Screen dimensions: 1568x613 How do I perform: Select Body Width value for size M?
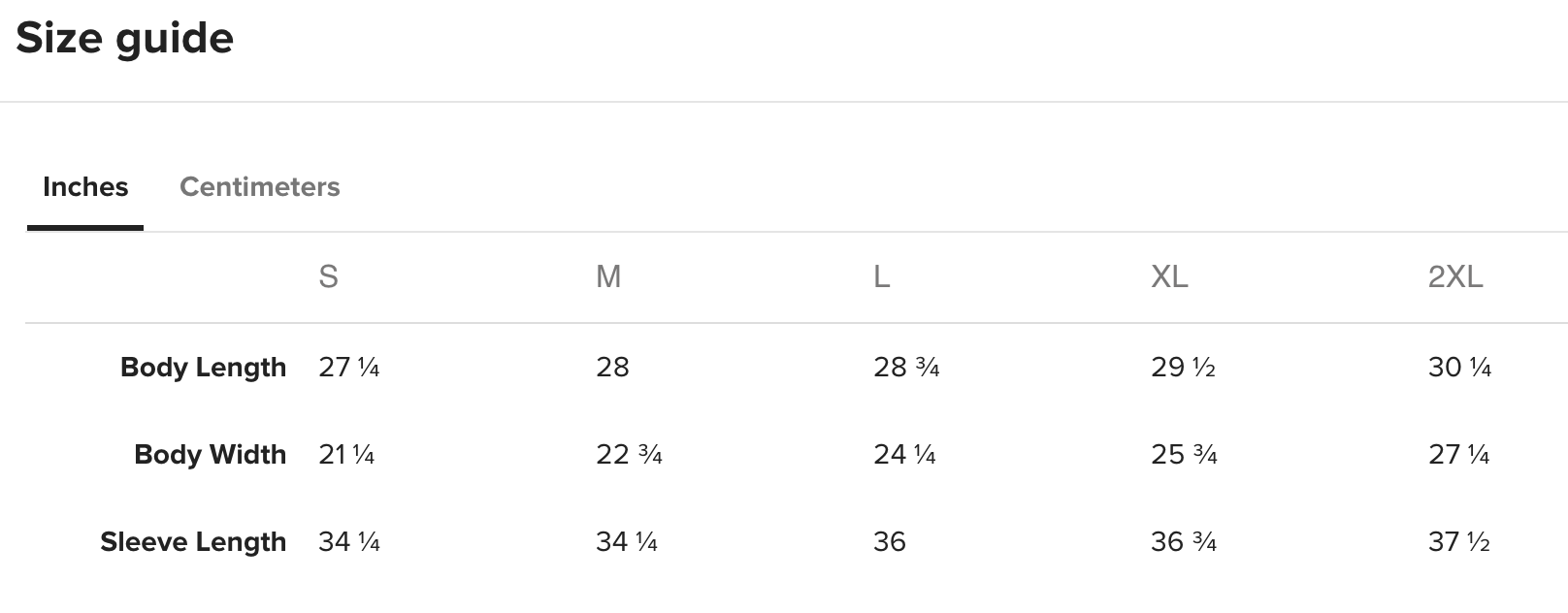pyautogui.click(x=629, y=454)
